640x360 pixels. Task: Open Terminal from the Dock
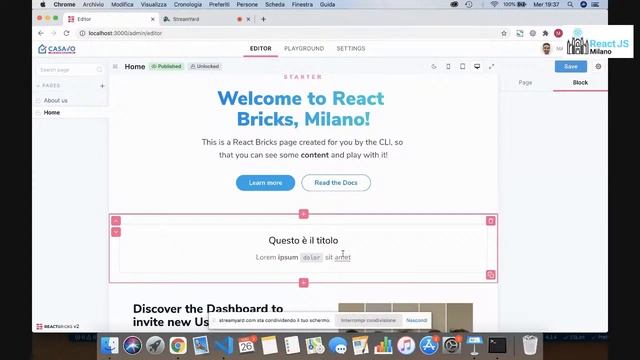pos(498,346)
